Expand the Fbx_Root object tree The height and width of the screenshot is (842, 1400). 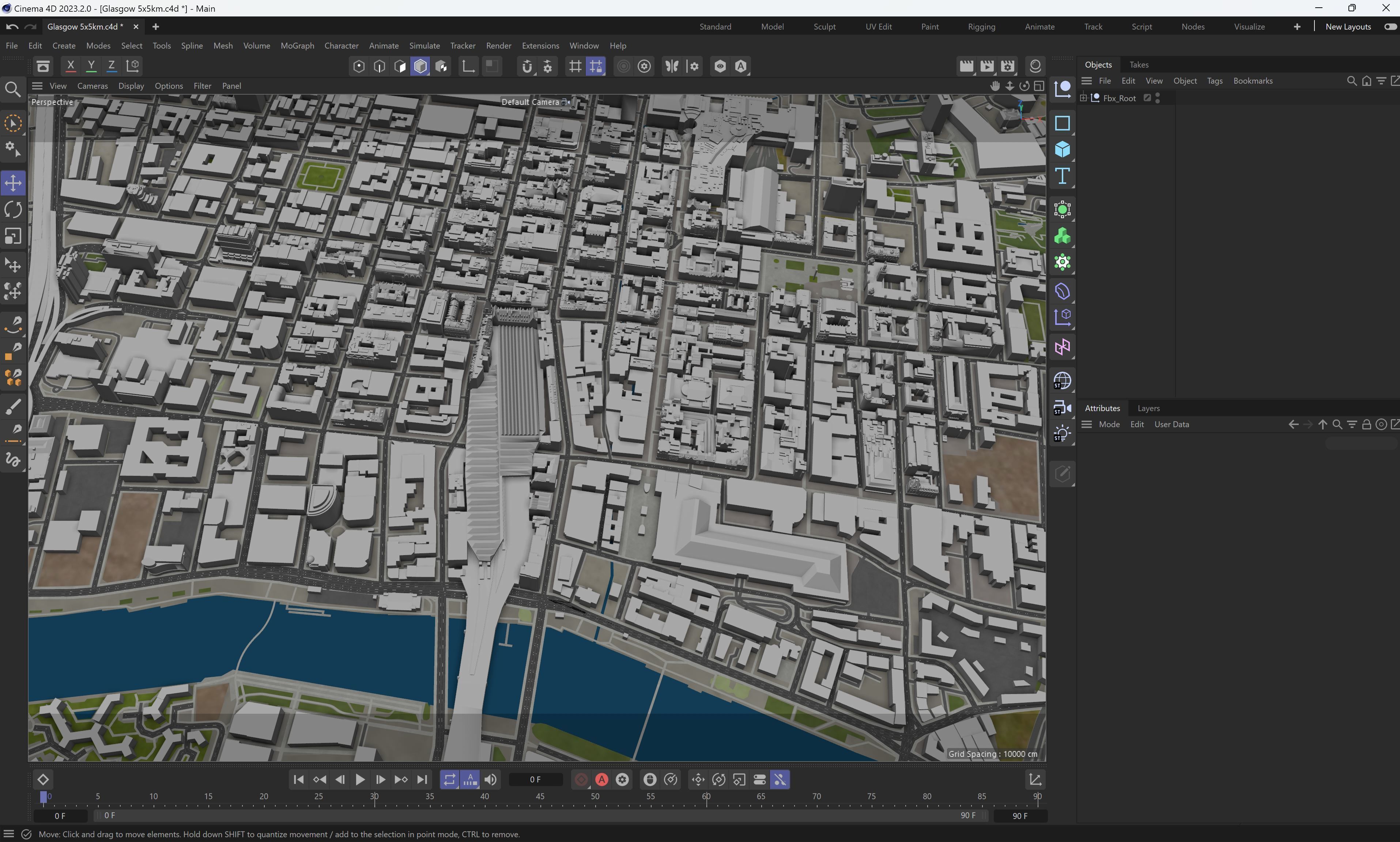point(1083,98)
